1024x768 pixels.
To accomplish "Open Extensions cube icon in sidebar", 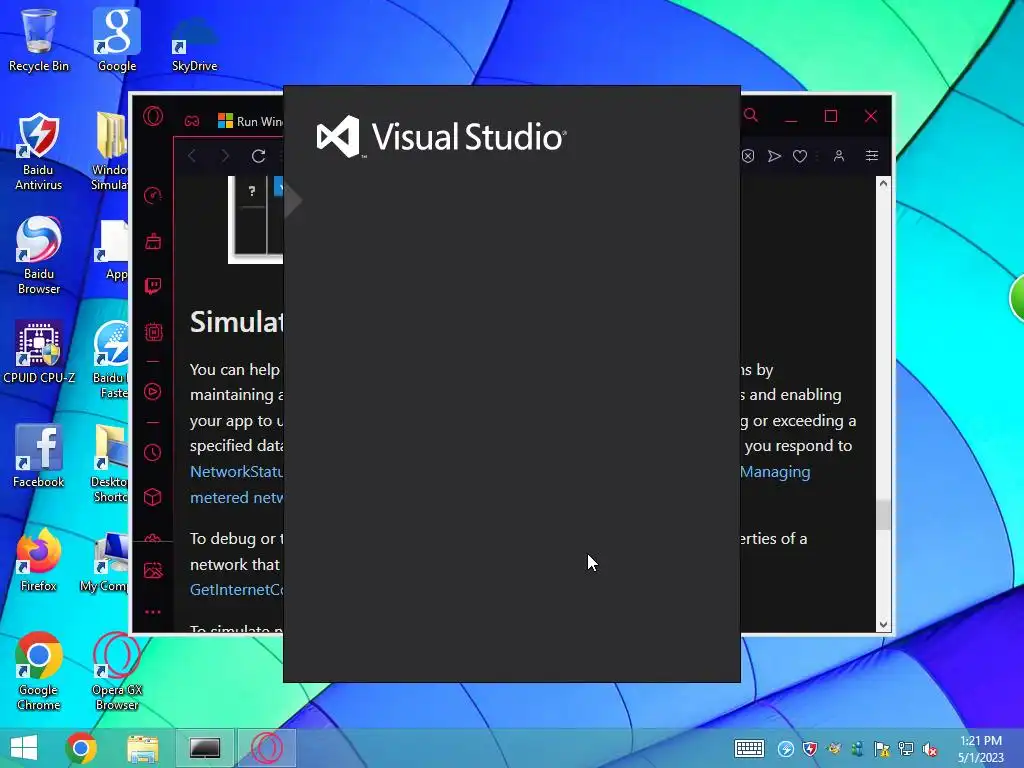I will 153,497.
